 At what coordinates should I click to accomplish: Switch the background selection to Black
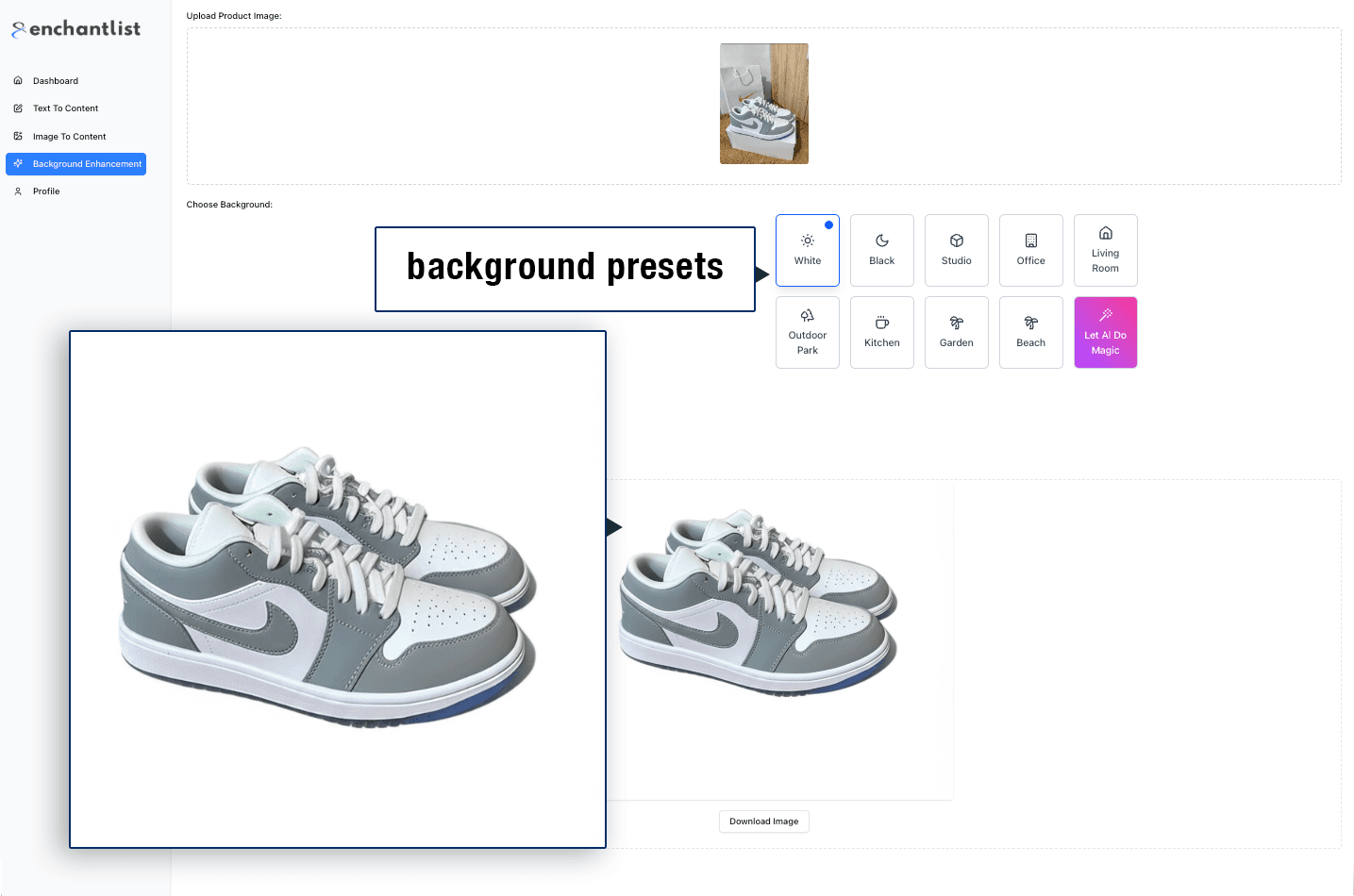881,250
